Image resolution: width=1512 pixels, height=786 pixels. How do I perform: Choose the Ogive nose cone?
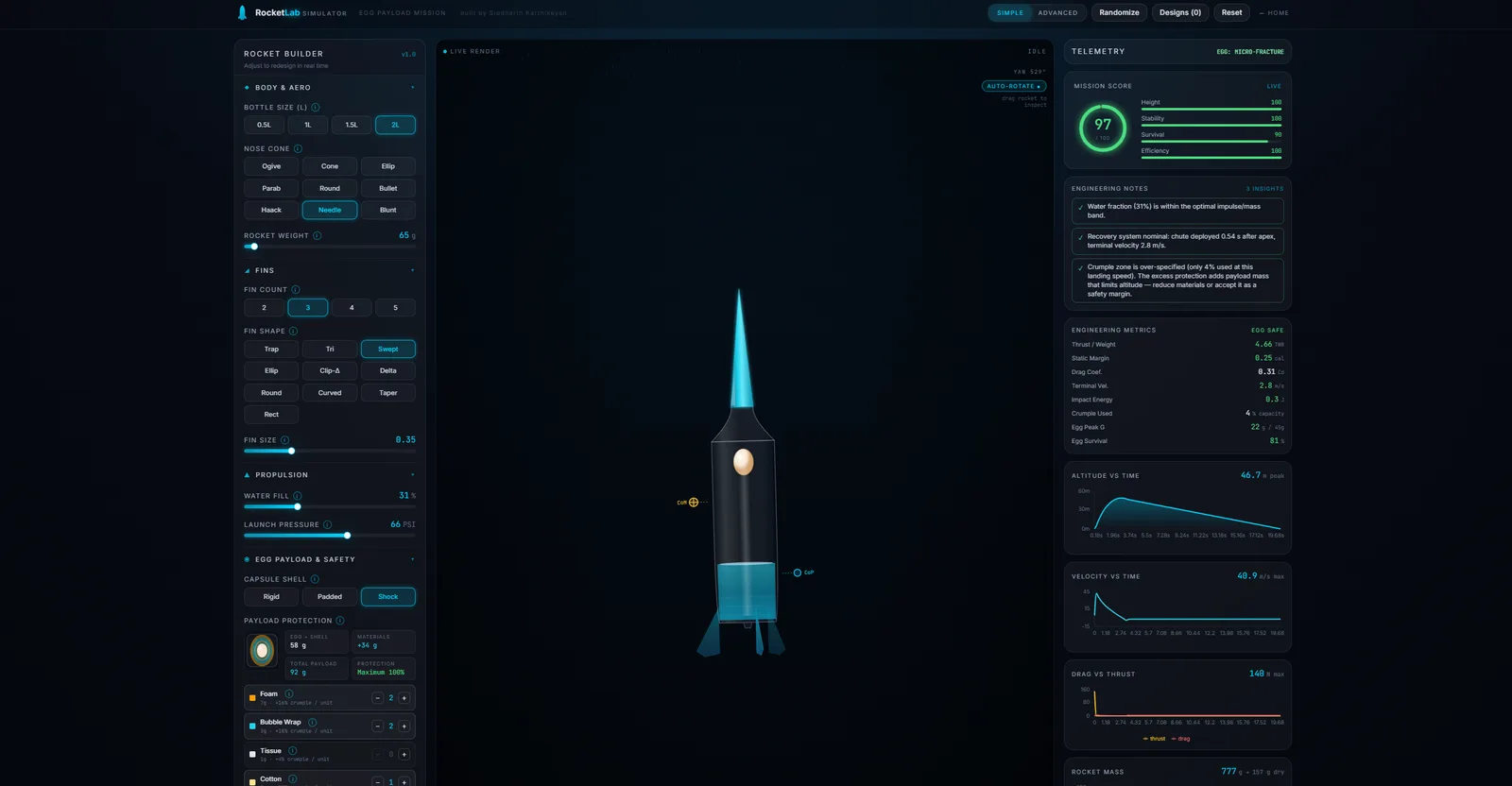point(271,166)
